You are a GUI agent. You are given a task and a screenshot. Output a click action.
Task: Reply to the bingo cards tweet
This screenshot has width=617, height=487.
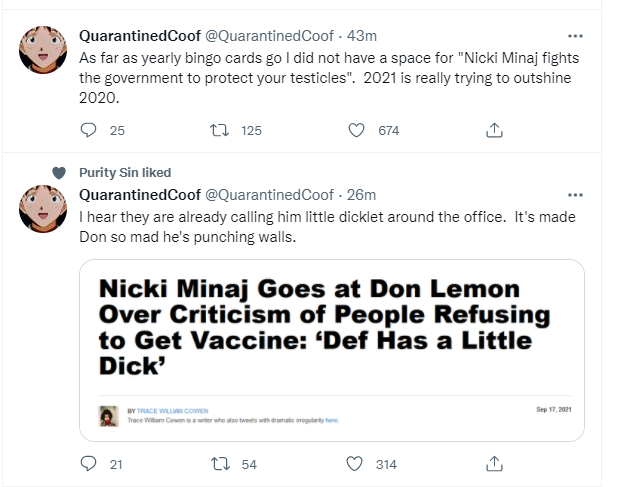tap(88, 130)
